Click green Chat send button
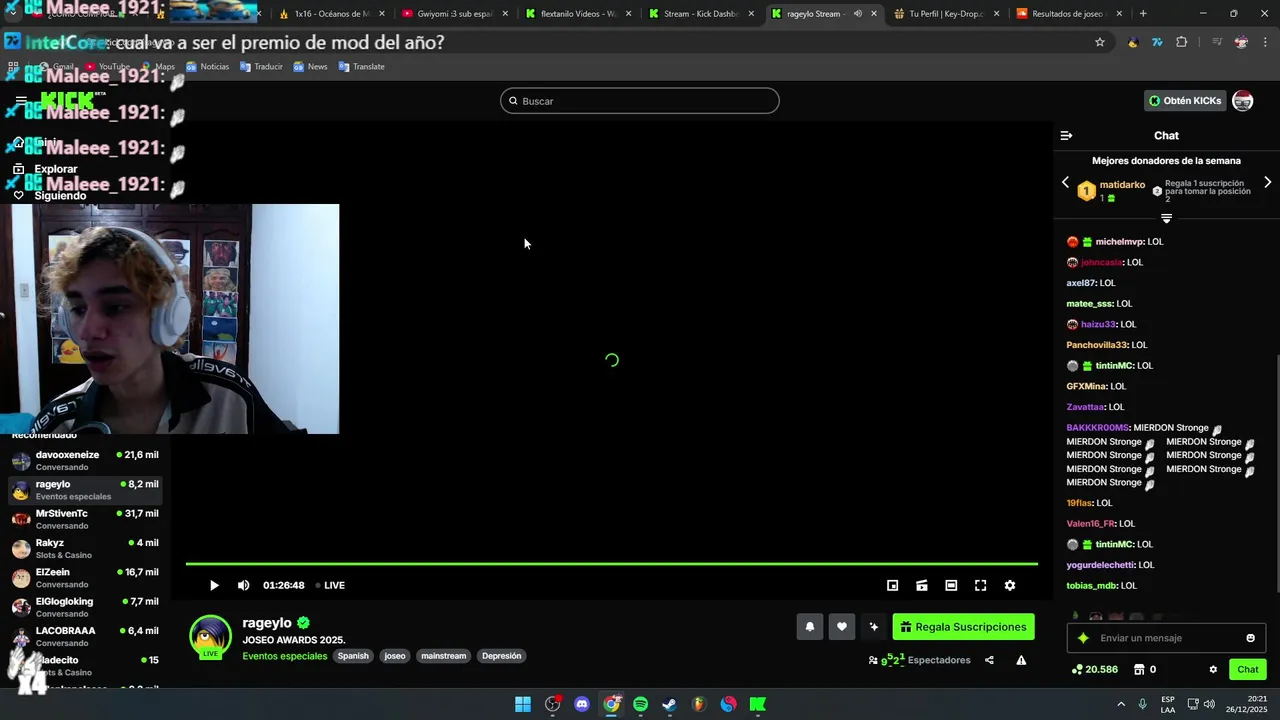Screen dimensions: 1280x720 pyautogui.click(x=1248, y=670)
